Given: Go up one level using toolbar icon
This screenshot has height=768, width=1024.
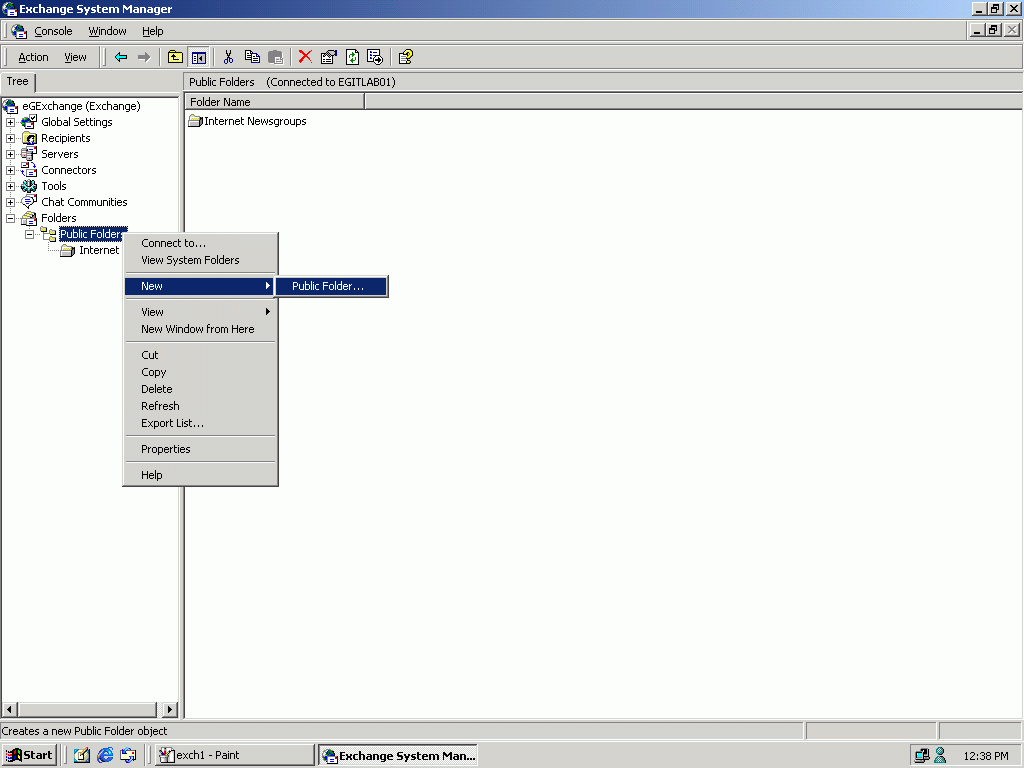Looking at the screenshot, I should 175,57.
